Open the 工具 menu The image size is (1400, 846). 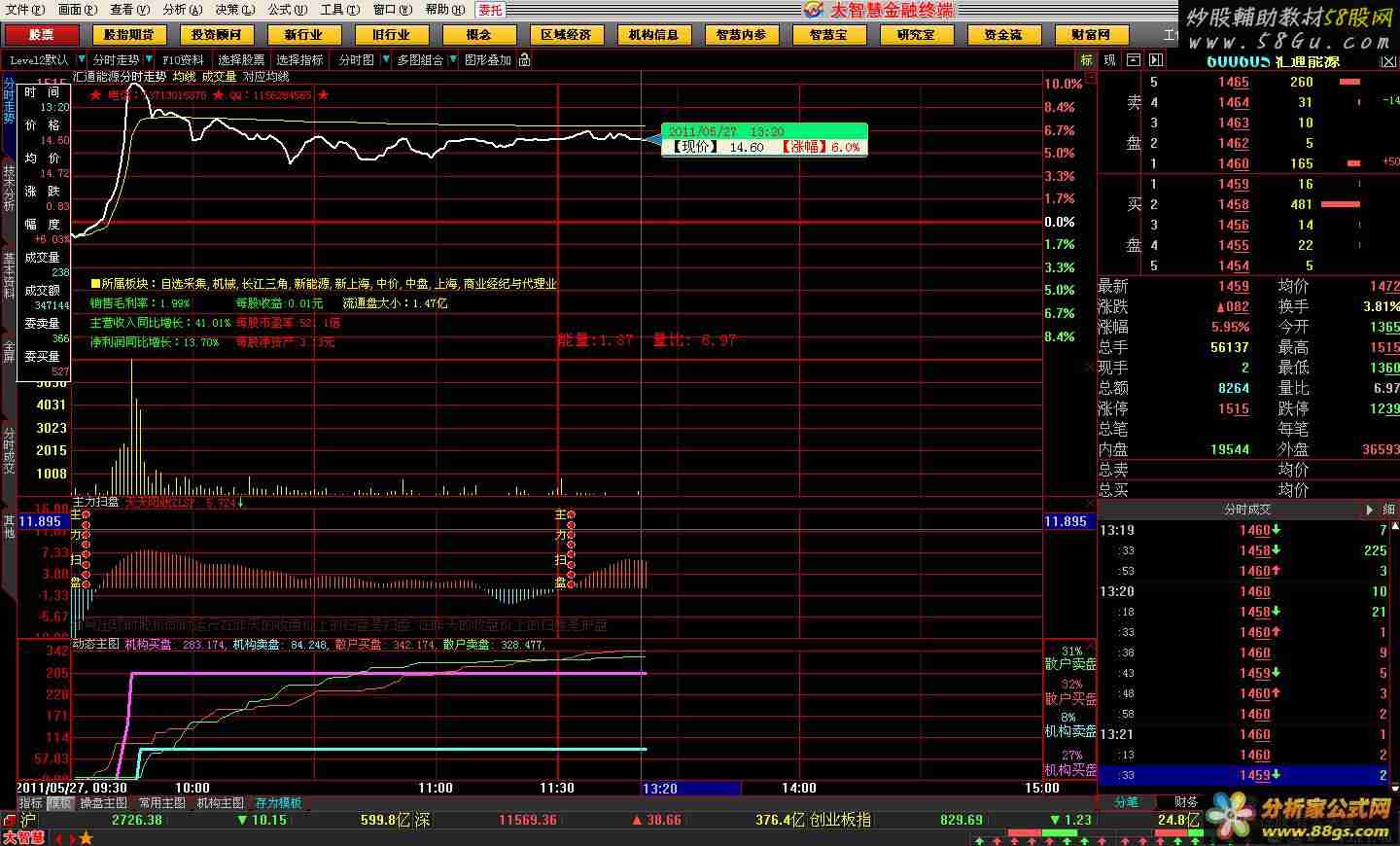pos(339,10)
